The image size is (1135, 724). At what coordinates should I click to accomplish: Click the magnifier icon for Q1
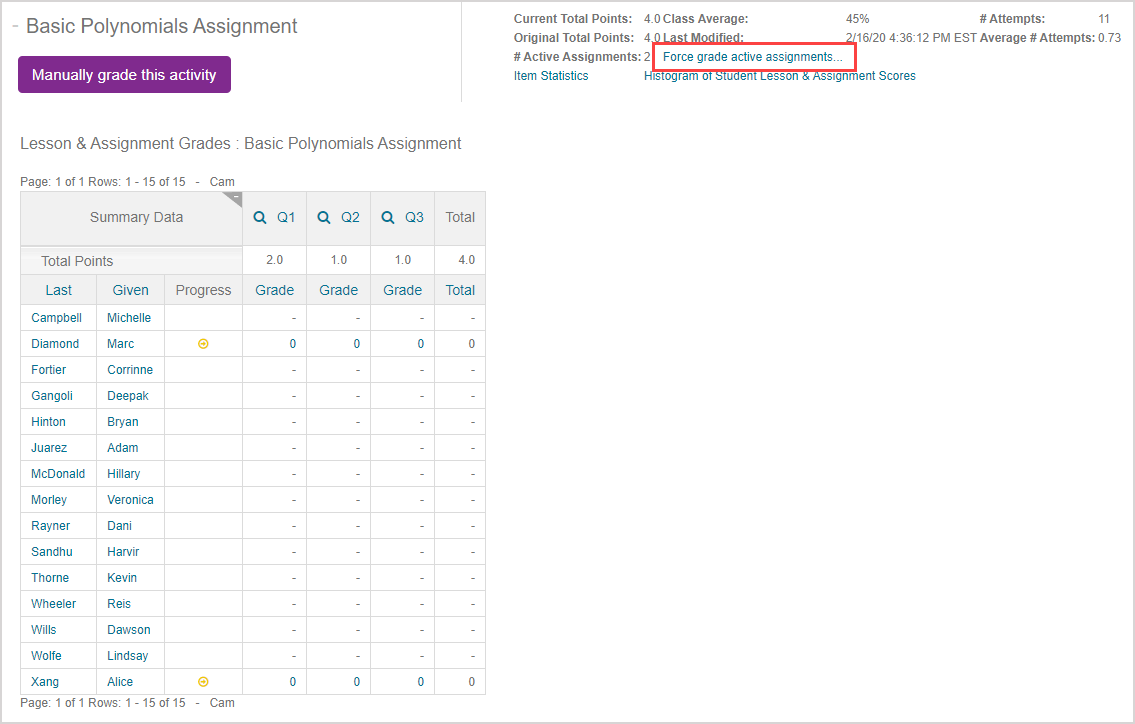tap(259, 217)
